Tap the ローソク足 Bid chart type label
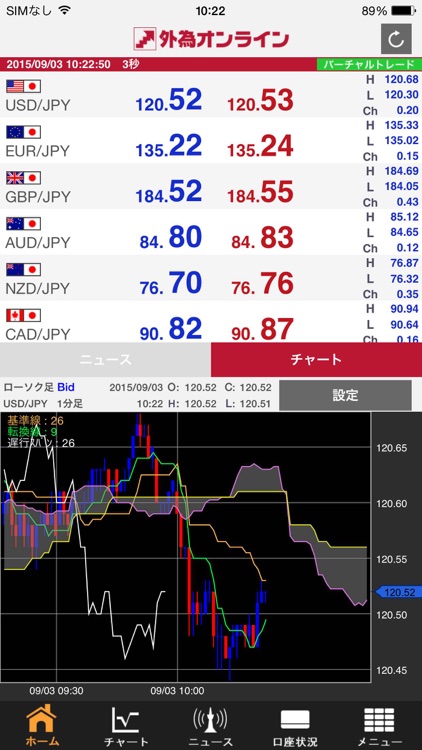The width and height of the screenshot is (422, 750). pos(39,387)
